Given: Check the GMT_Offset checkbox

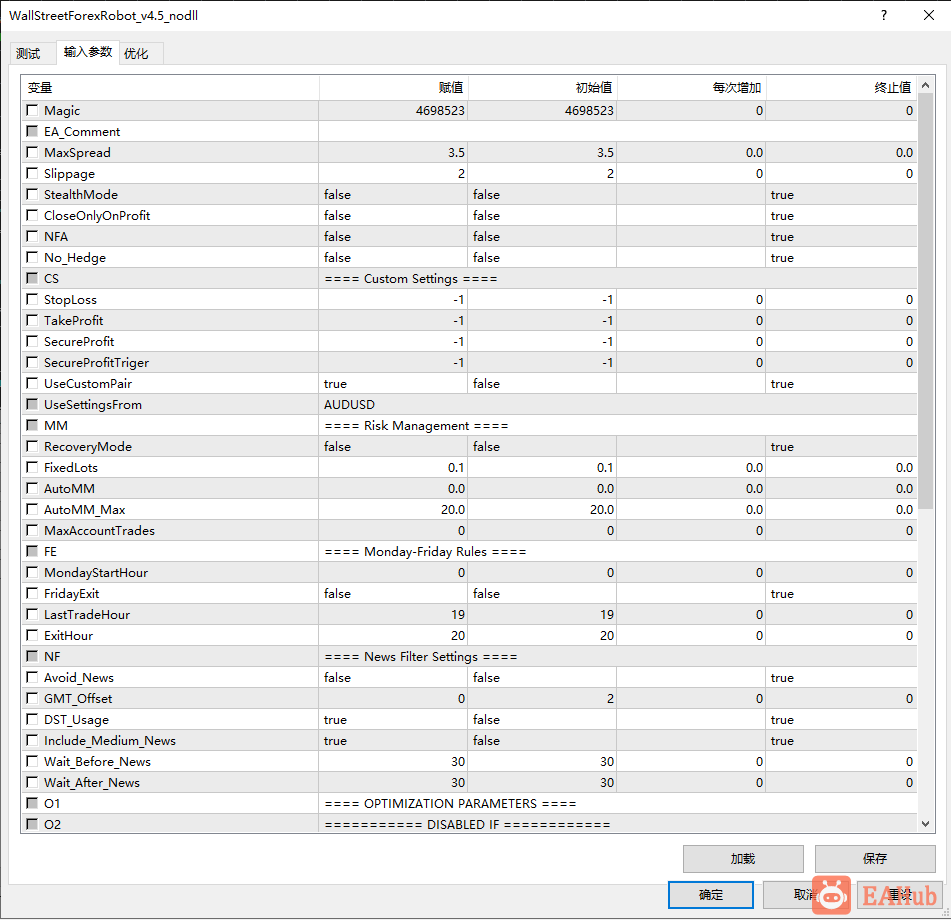Looking at the screenshot, I should [x=32, y=698].
